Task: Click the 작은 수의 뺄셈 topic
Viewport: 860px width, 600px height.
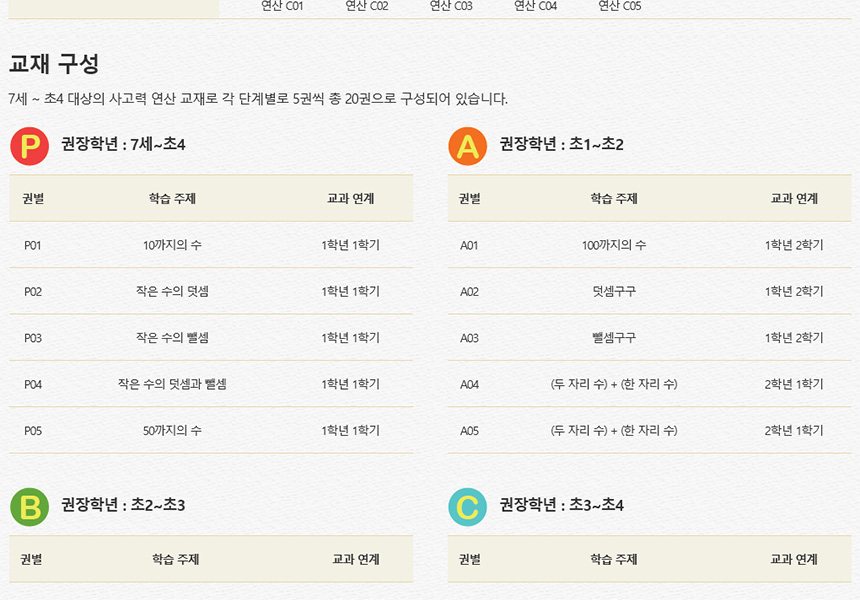Action: click(172, 338)
